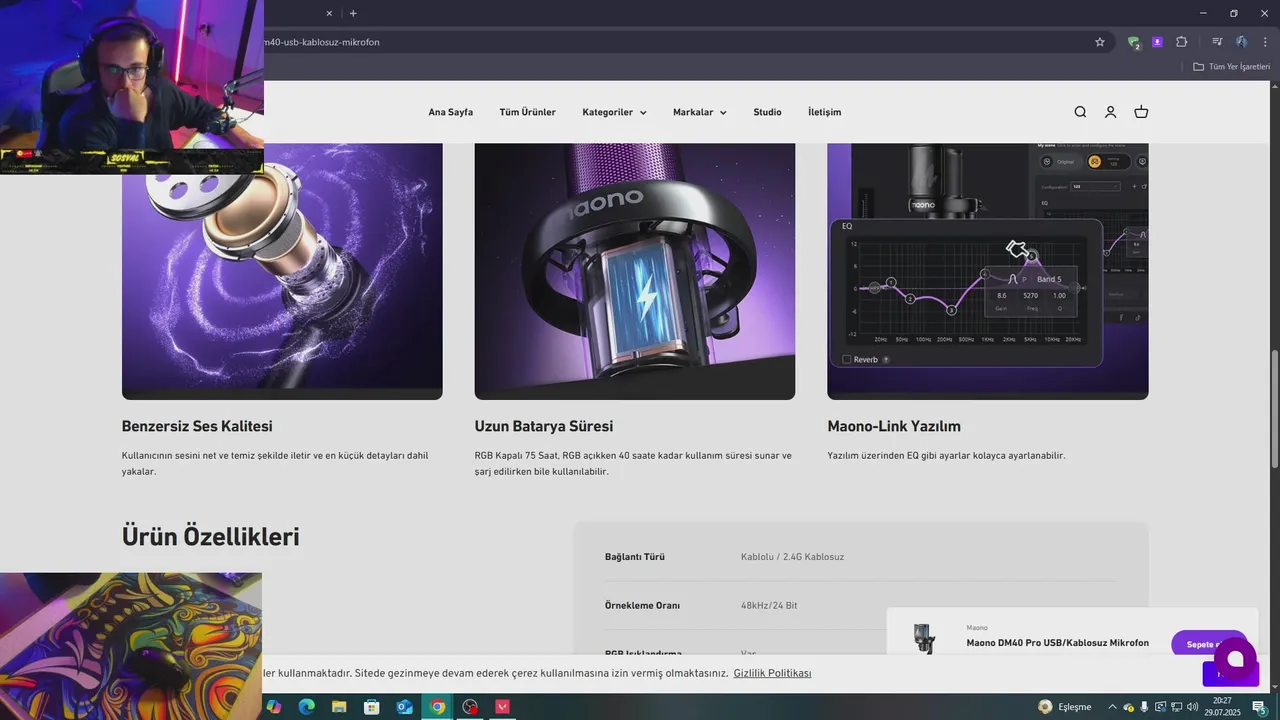
Task: Click the capsule sound quality image
Action: tap(282, 271)
